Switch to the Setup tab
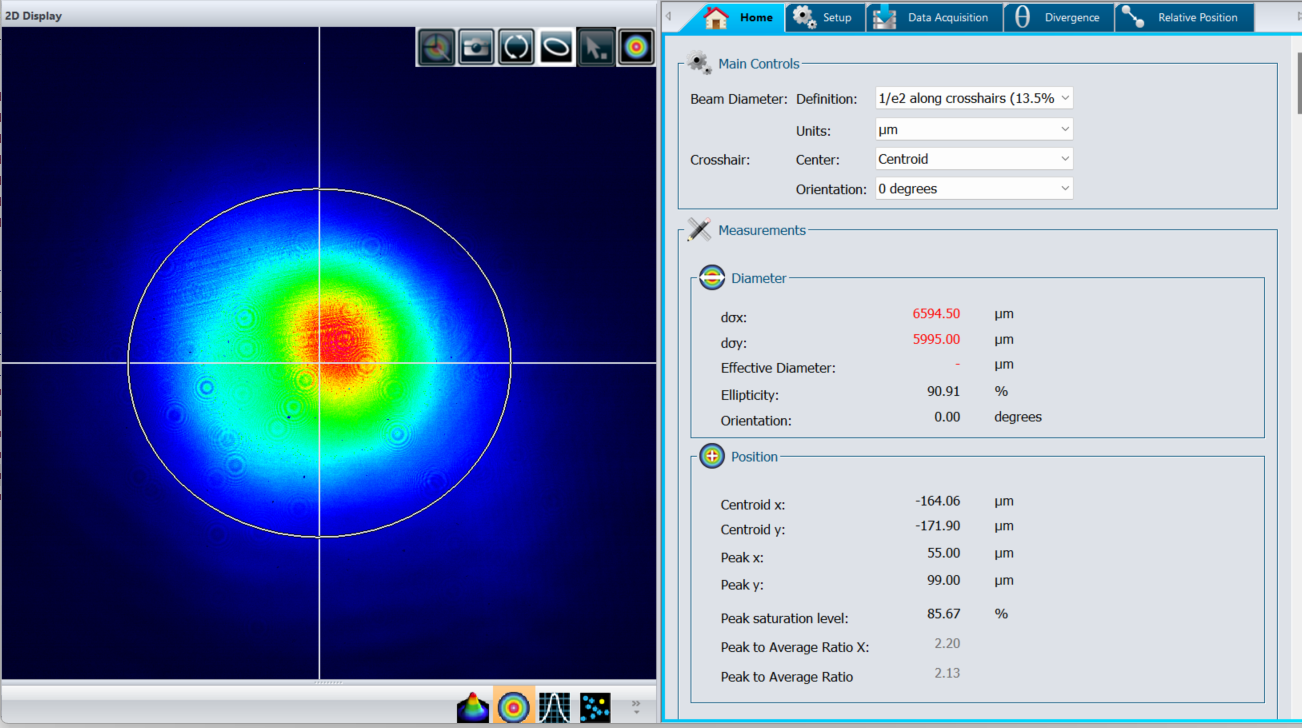The height and width of the screenshot is (728, 1302). [x=825, y=18]
